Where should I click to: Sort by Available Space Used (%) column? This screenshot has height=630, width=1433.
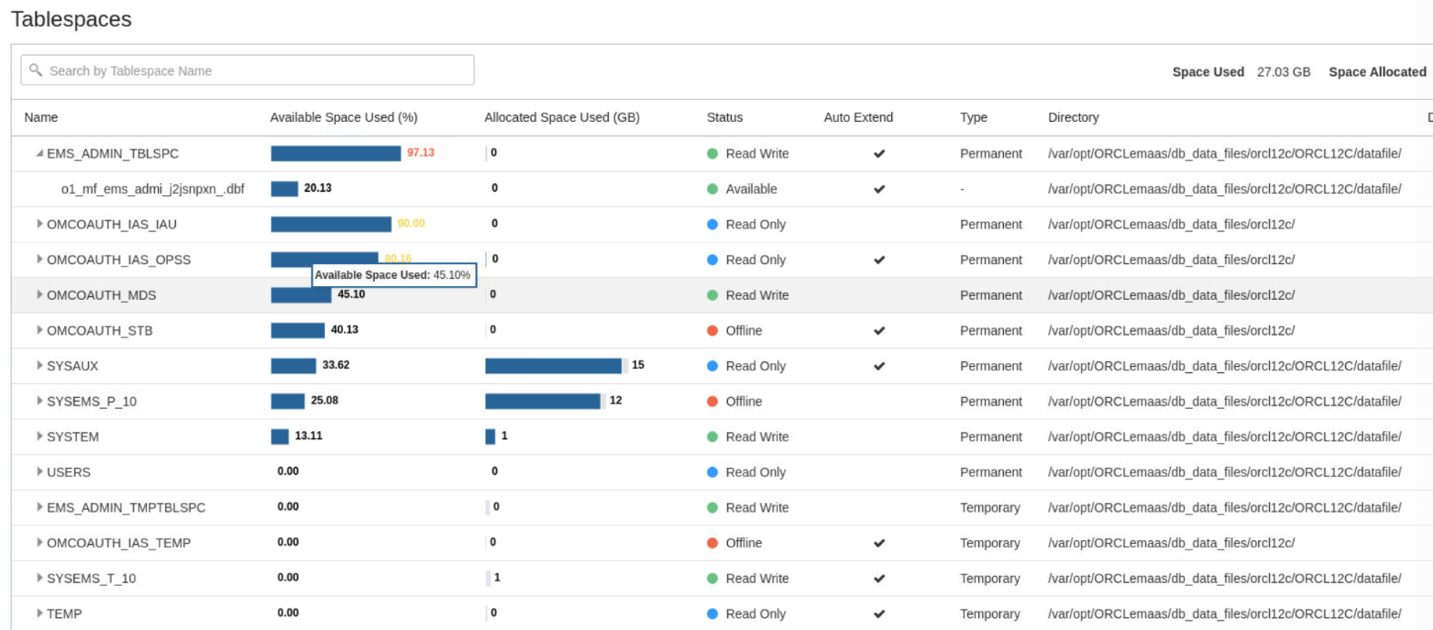click(x=343, y=118)
